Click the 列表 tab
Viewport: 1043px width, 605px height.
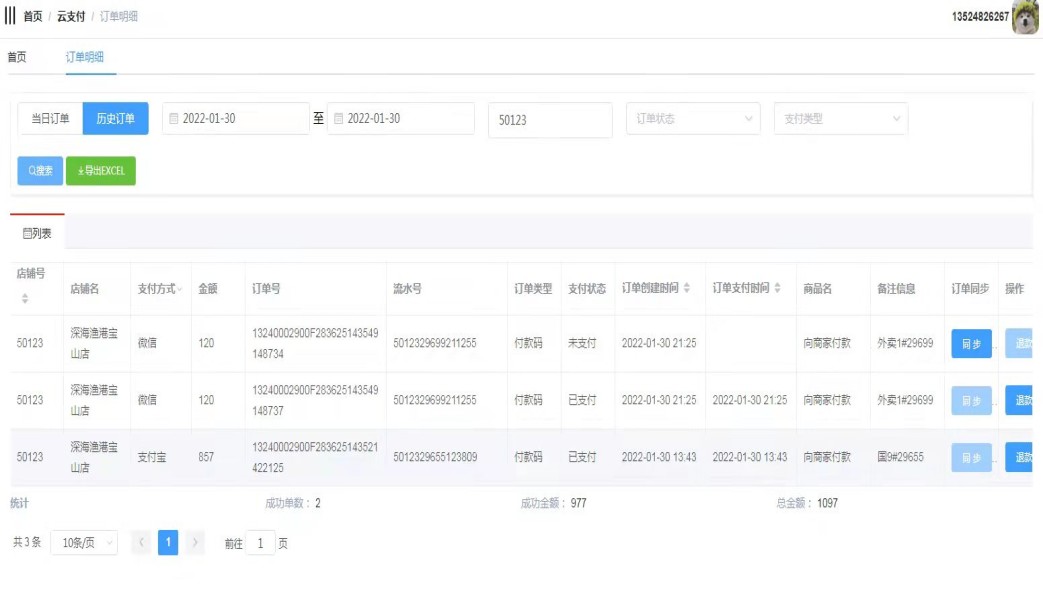point(37,233)
